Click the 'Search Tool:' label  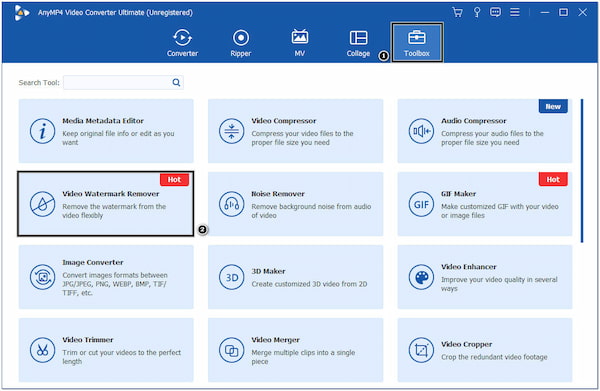click(x=39, y=83)
